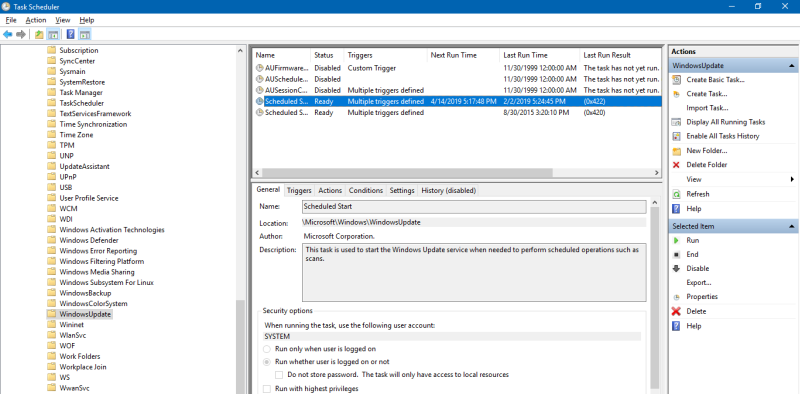Click the clock icon of the AUFirmware task
The height and width of the screenshot is (394, 800).
(259, 68)
